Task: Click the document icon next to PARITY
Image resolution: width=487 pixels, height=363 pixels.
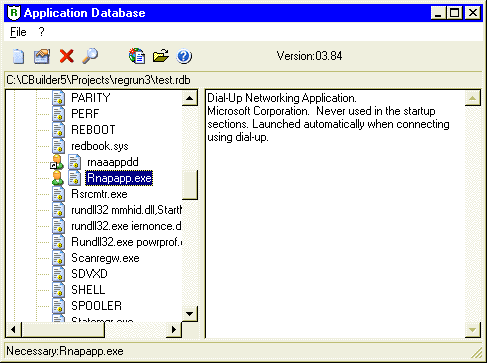Action: [x=59, y=98]
